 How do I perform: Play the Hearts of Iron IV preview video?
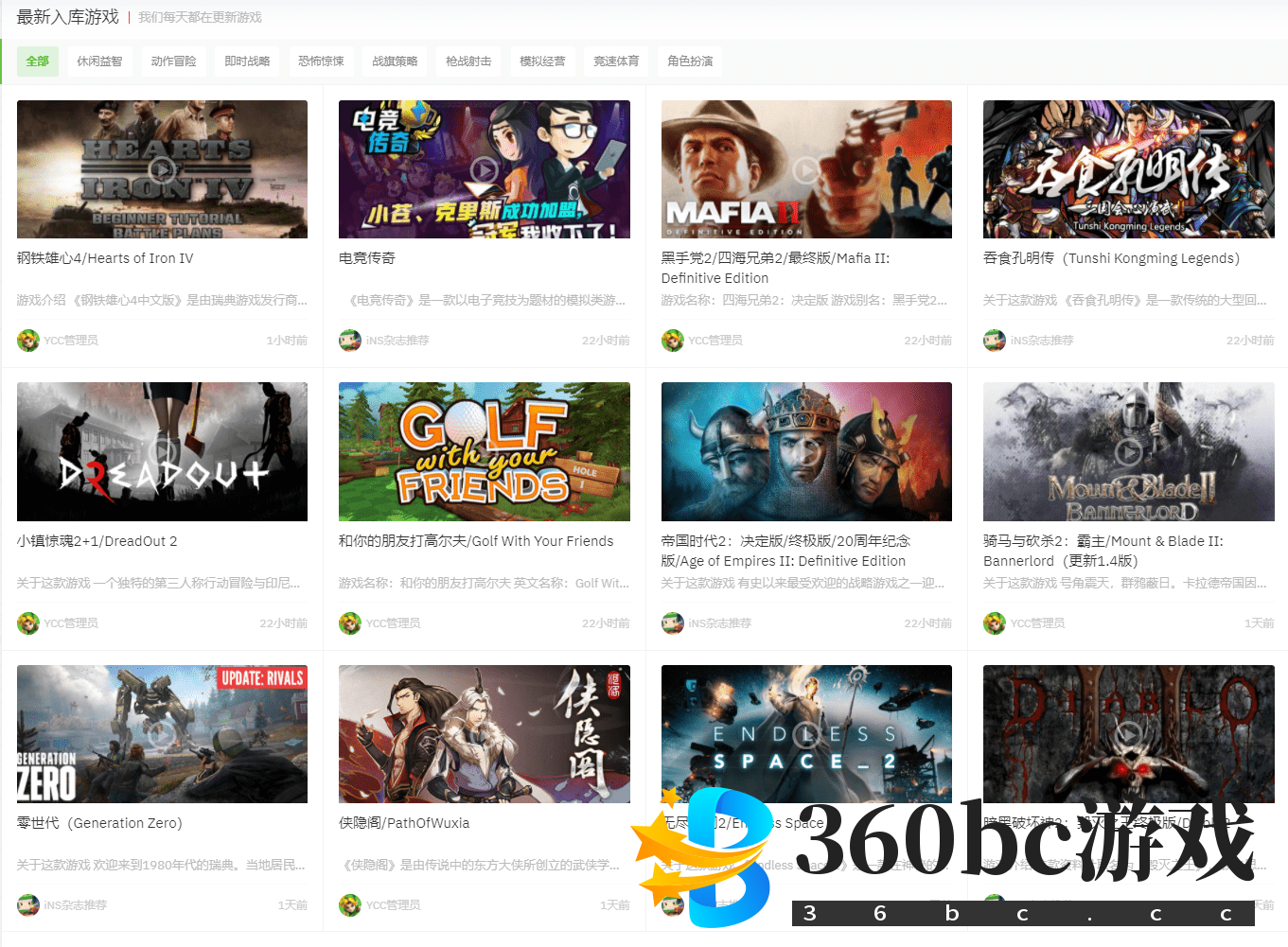162,169
